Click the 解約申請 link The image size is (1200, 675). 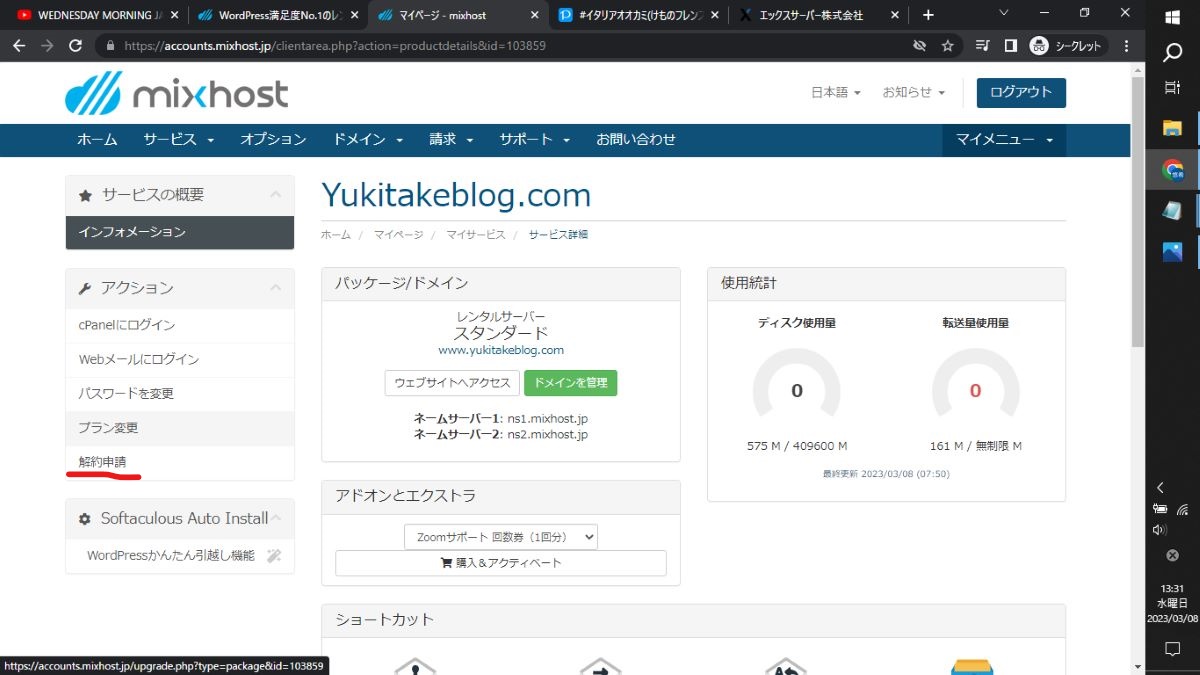(x=102, y=462)
